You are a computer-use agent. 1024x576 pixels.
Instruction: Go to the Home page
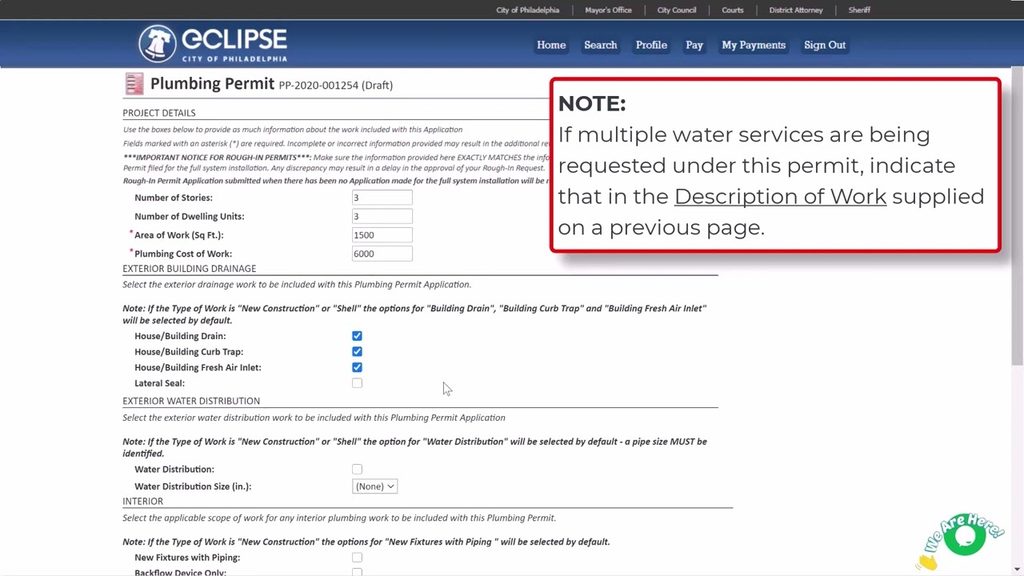tap(551, 45)
